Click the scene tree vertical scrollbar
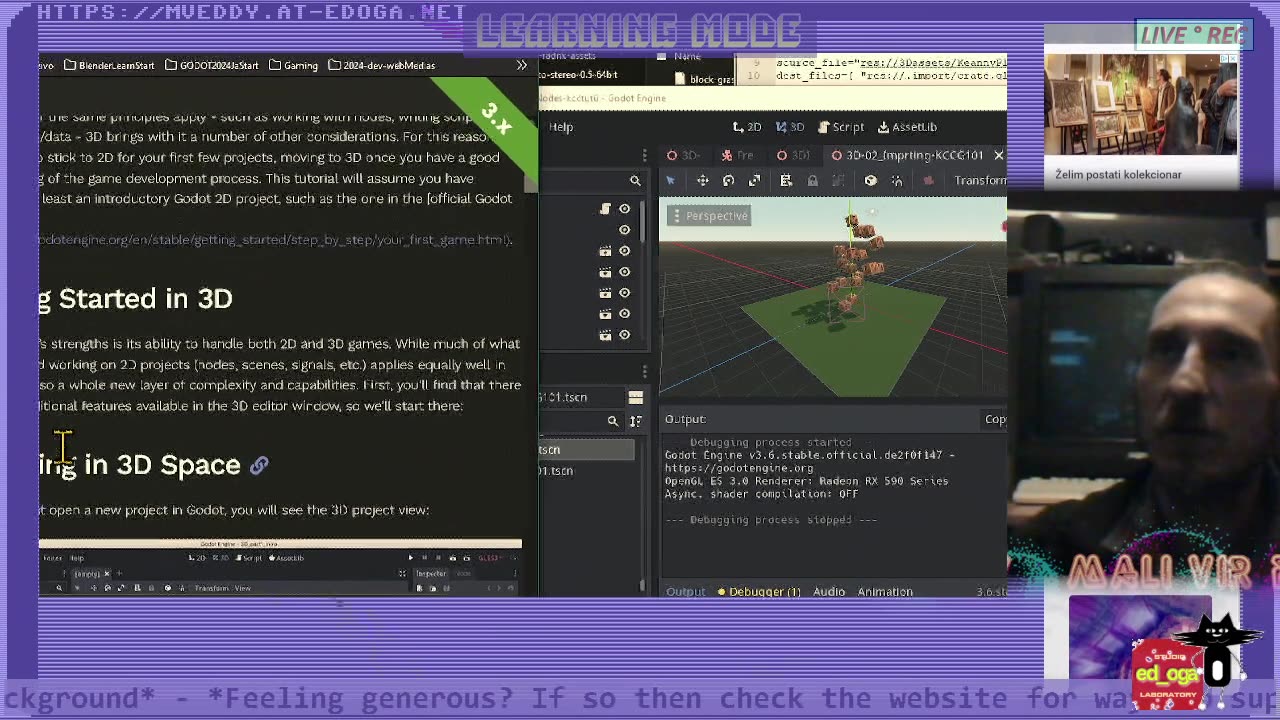The width and height of the screenshot is (1280, 720). 641,222
